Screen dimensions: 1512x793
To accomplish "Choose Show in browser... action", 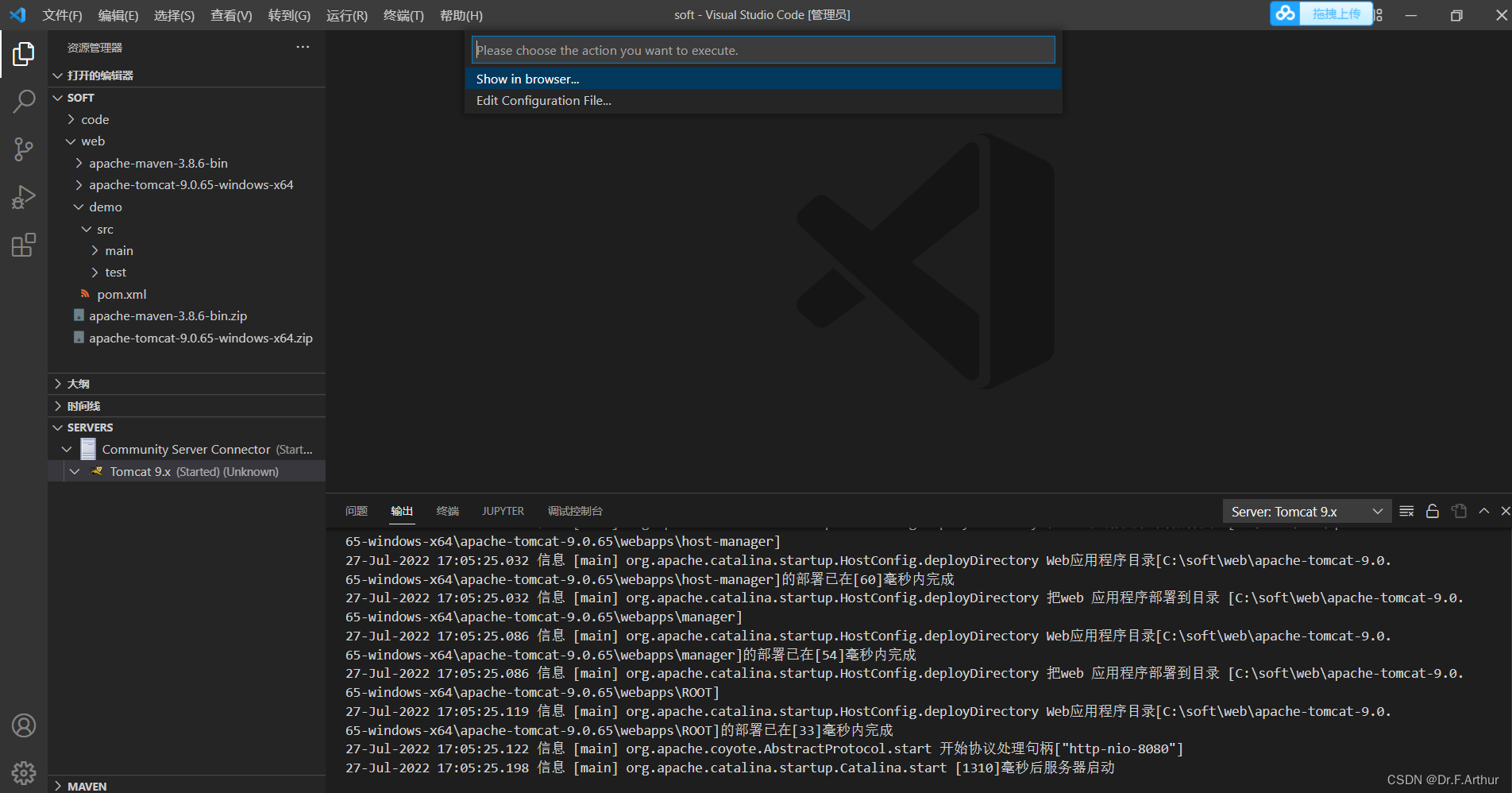I will [763, 79].
